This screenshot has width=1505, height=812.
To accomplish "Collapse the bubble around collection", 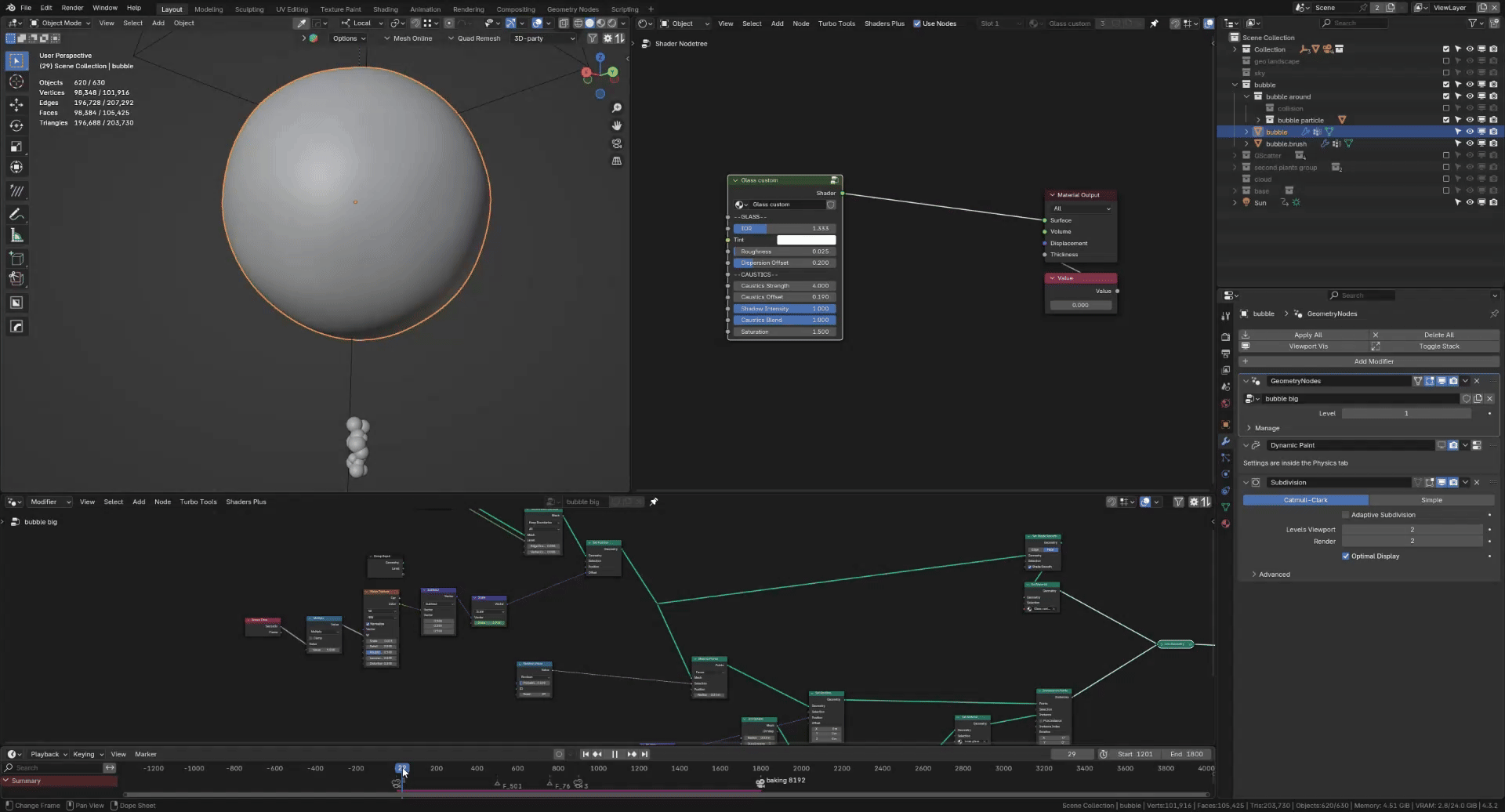I will click(1247, 96).
